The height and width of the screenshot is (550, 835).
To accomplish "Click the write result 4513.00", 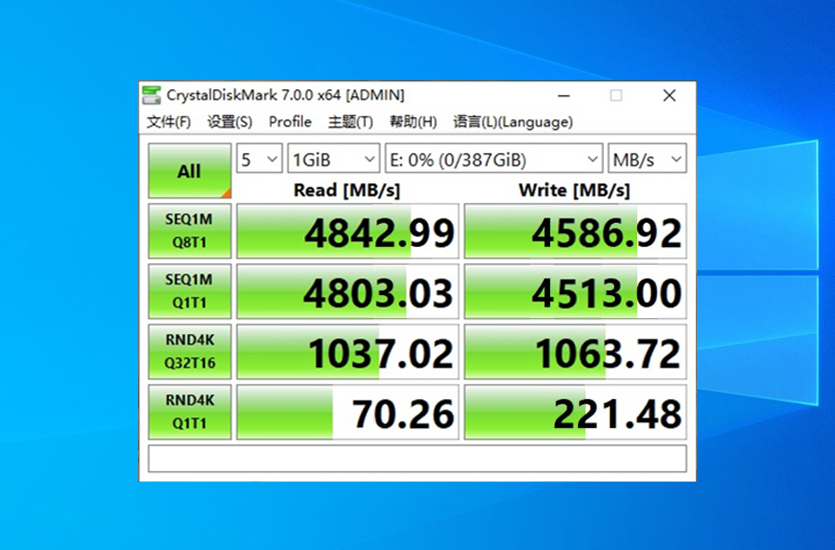I will pyautogui.click(x=575, y=291).
